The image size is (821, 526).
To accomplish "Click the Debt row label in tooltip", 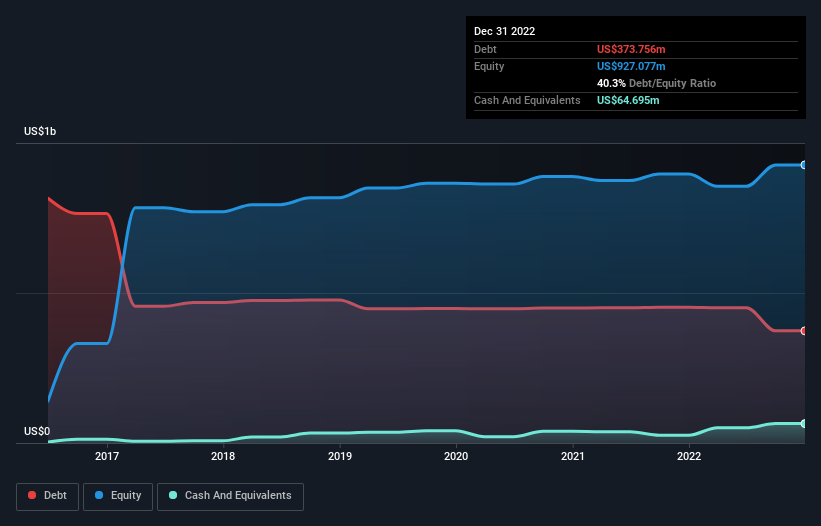I will (x=485, y=49).
